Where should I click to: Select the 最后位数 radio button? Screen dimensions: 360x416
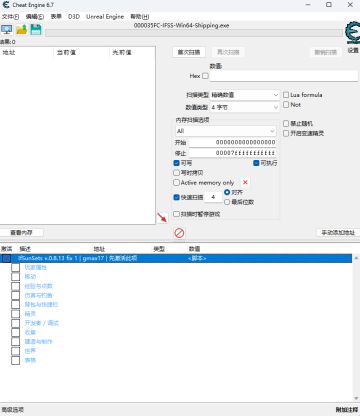click(x=227, y=202)
